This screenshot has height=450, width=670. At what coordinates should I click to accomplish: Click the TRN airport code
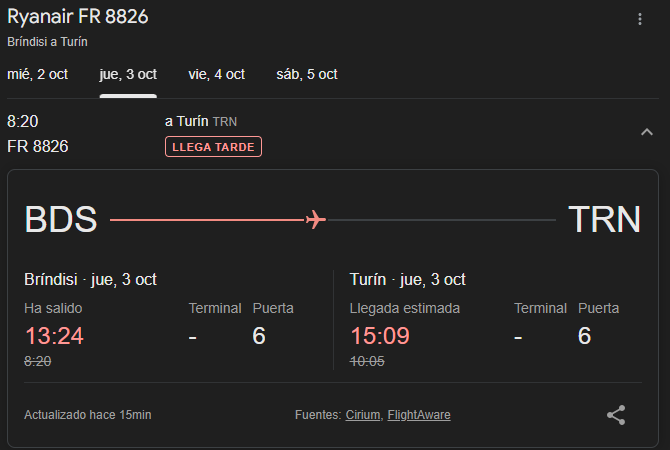(x=605, y=220)
